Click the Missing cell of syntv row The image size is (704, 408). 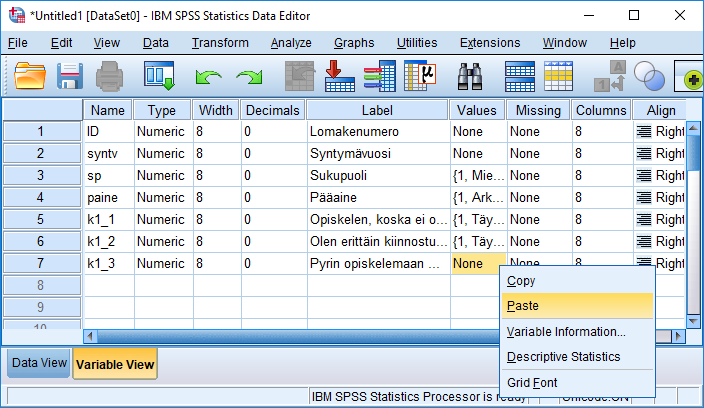tap(539, 154)
